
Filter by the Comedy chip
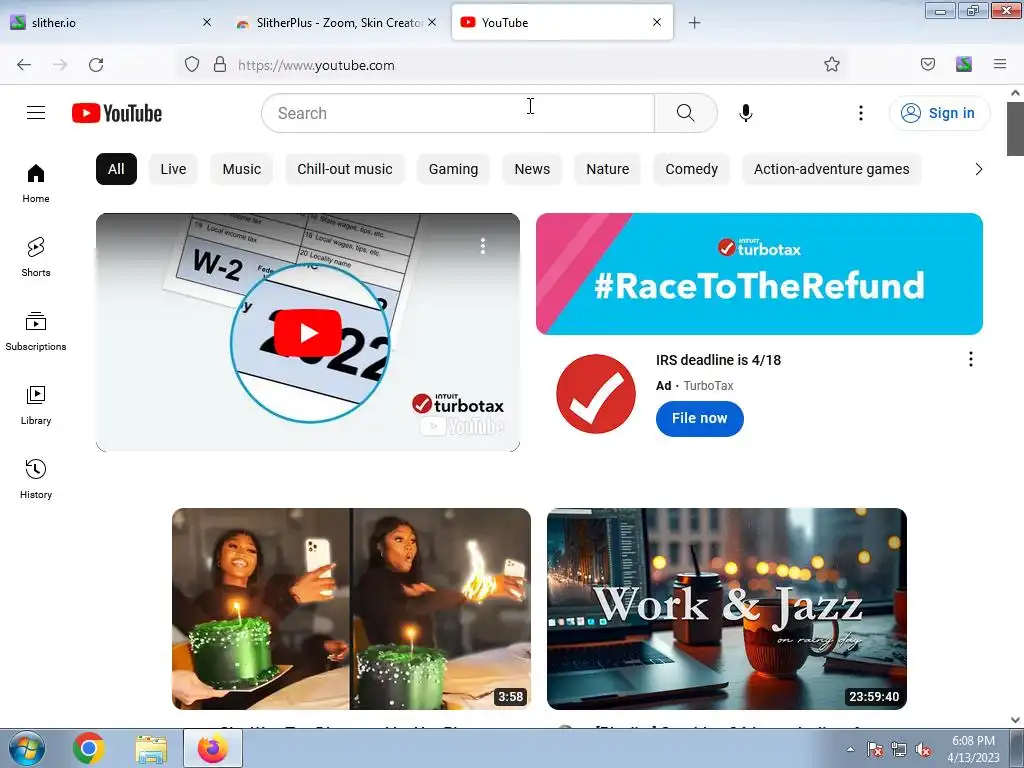coord(692,169)
